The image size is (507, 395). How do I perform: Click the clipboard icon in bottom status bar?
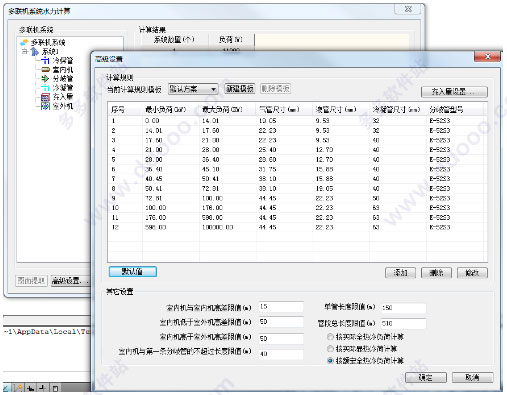pos(55,388)
